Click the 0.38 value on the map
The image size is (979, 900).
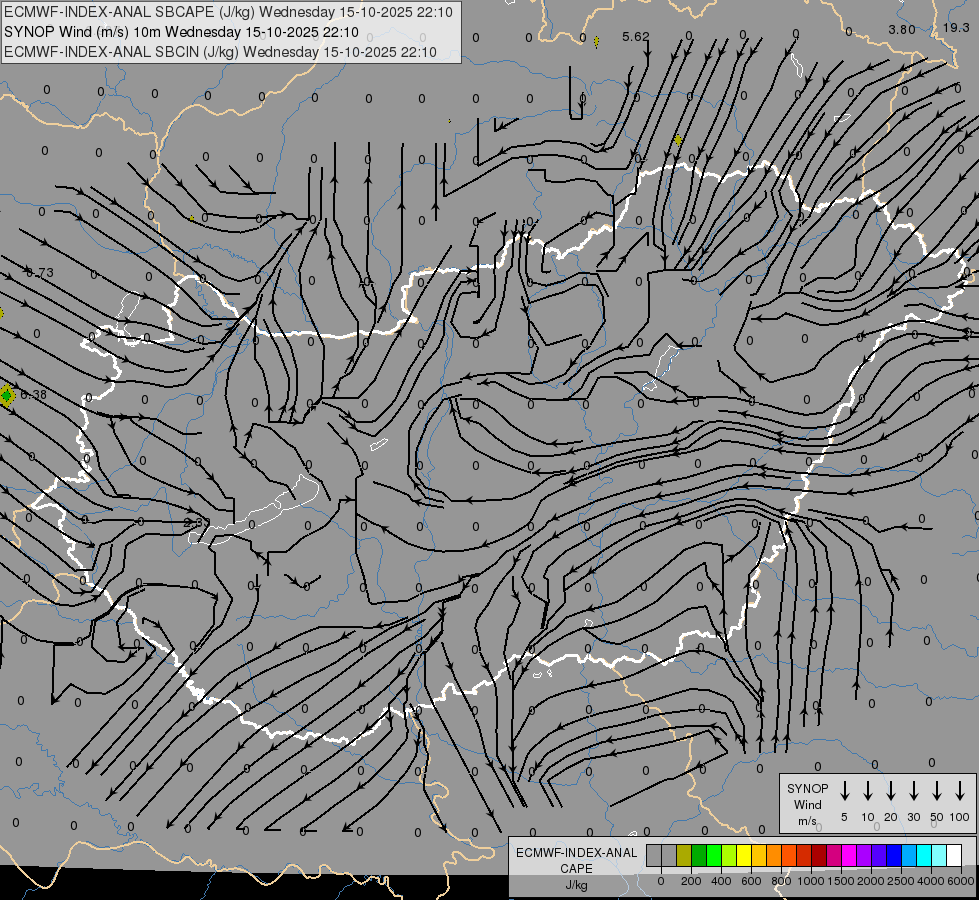(x=33, y=395)
